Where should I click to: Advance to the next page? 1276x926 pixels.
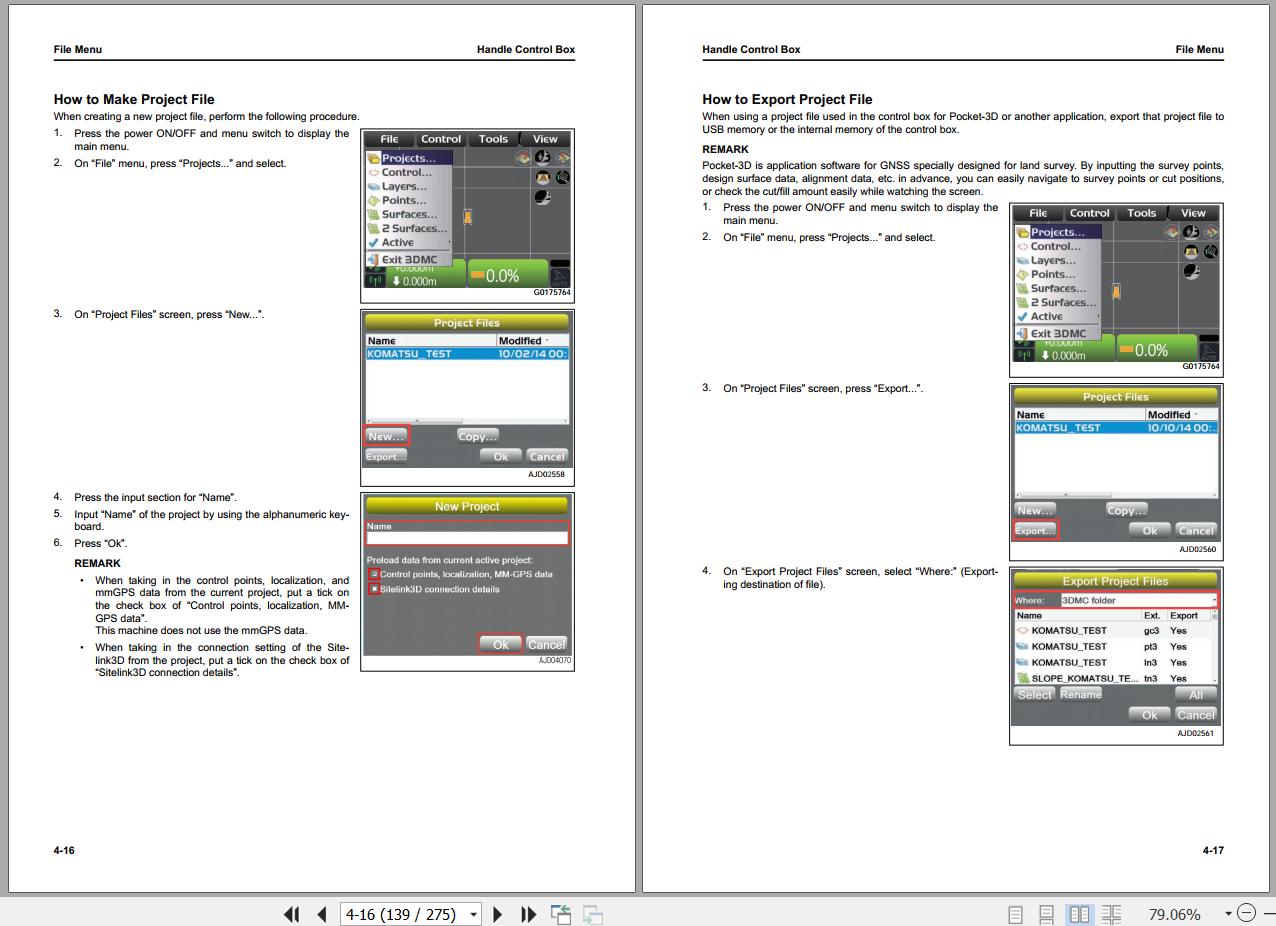498,914
